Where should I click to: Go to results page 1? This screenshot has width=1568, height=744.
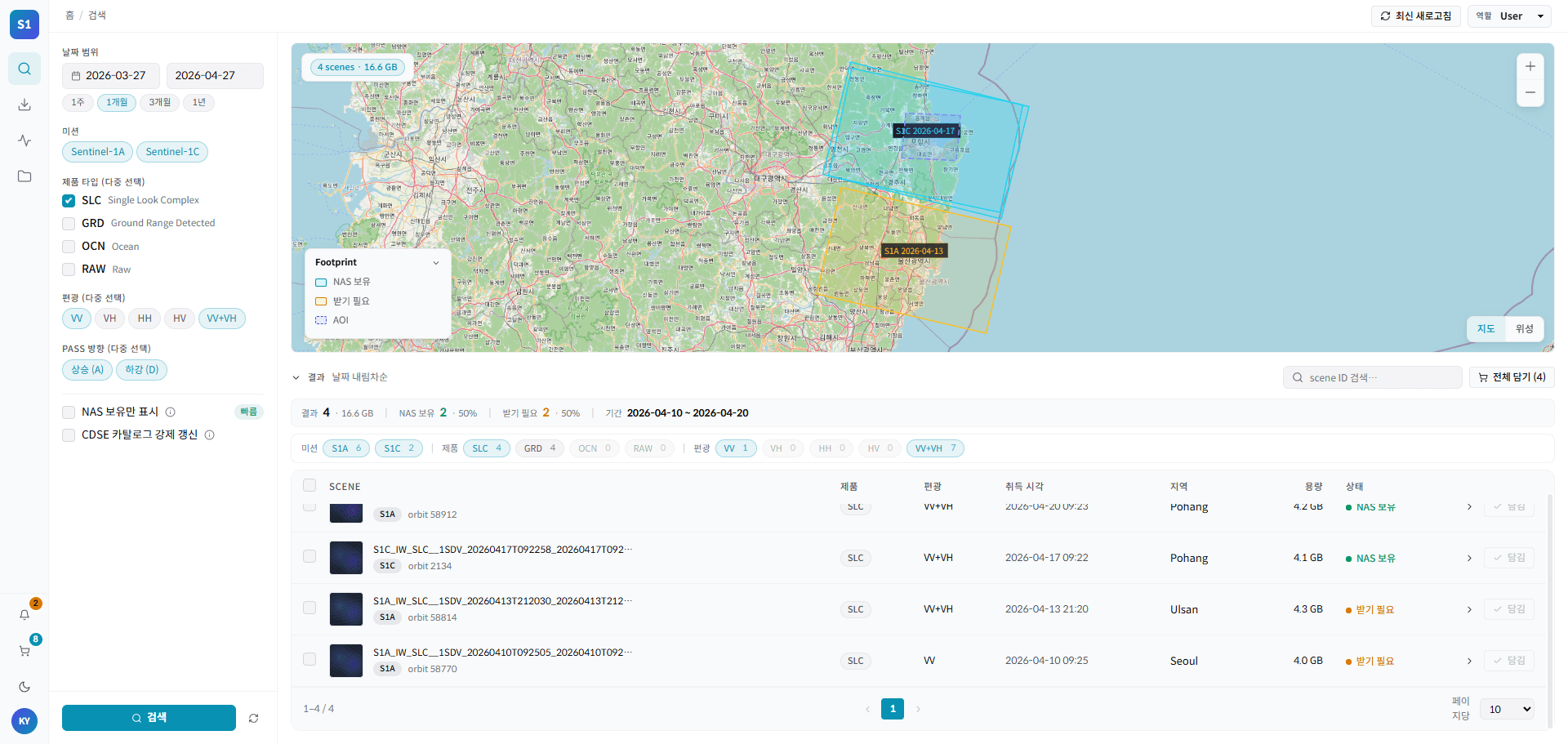tap(893, 709)
